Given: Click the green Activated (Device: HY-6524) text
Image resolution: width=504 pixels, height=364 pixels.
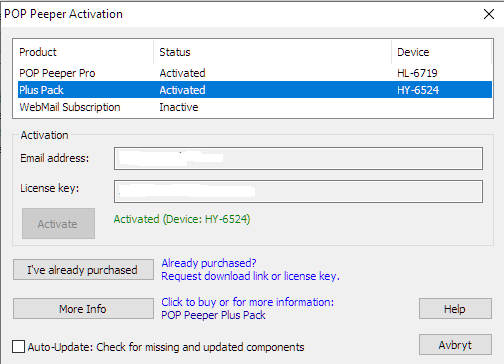Looking at the screenshot, I should 182,219.
